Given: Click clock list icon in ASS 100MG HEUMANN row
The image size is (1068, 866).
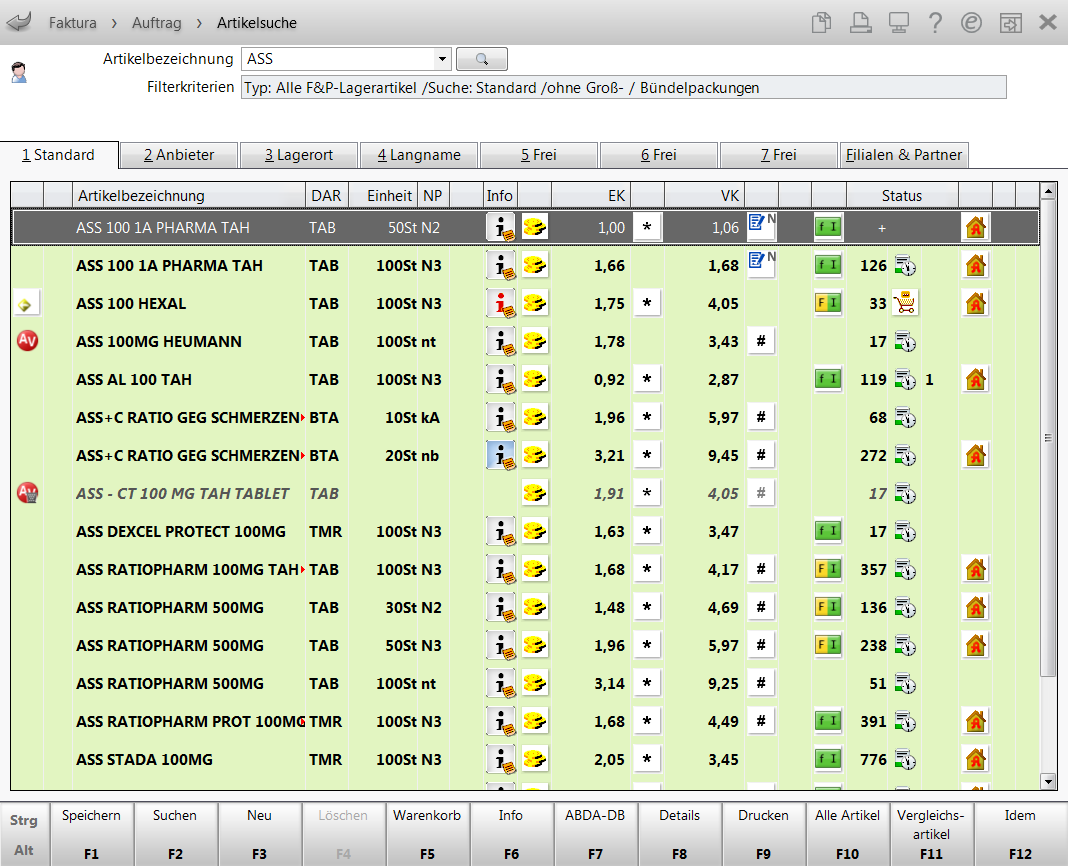Looking at the screenshot, I should (x=905, y=341).
